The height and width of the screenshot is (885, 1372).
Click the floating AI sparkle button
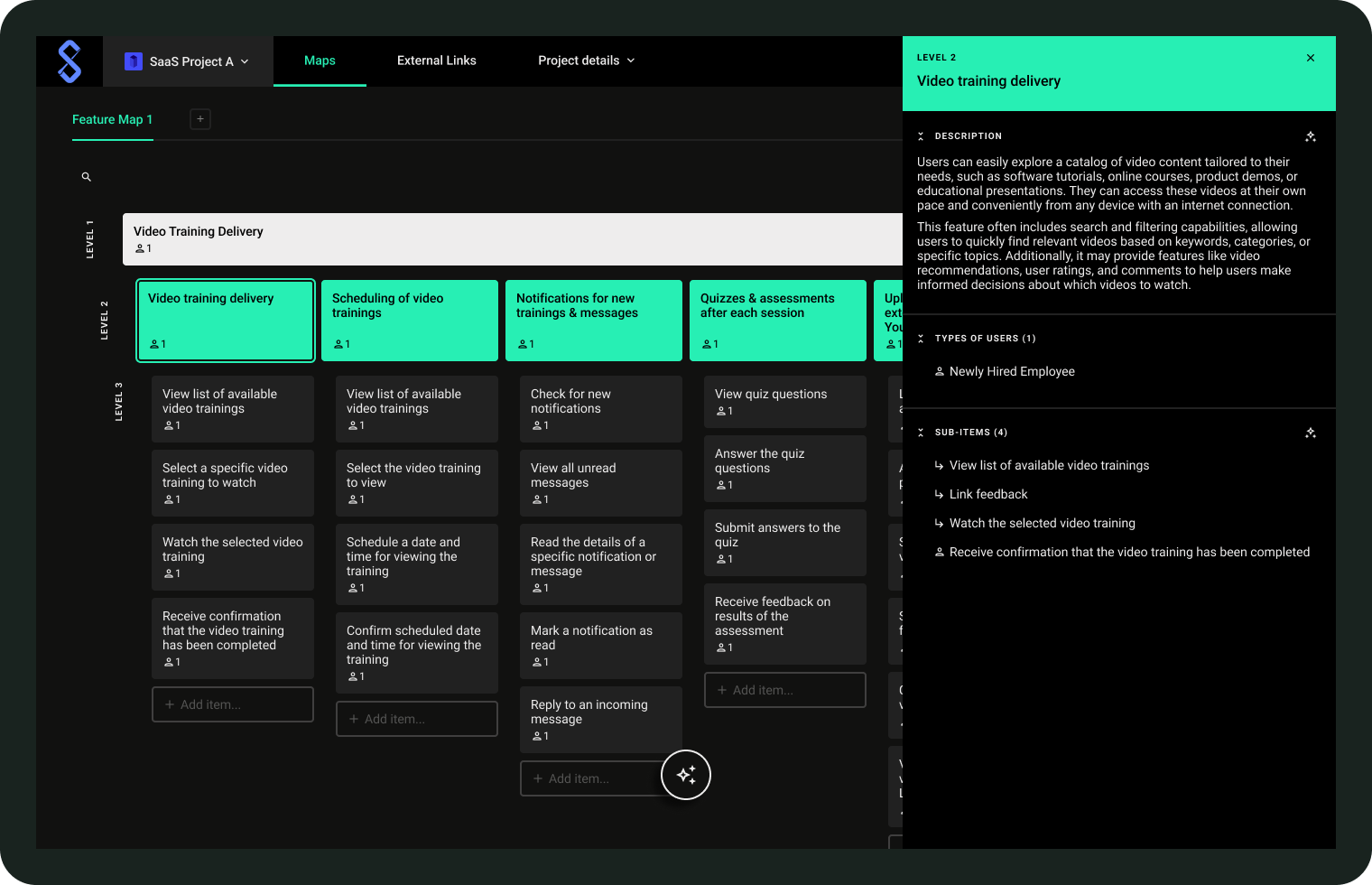(686, 775)
